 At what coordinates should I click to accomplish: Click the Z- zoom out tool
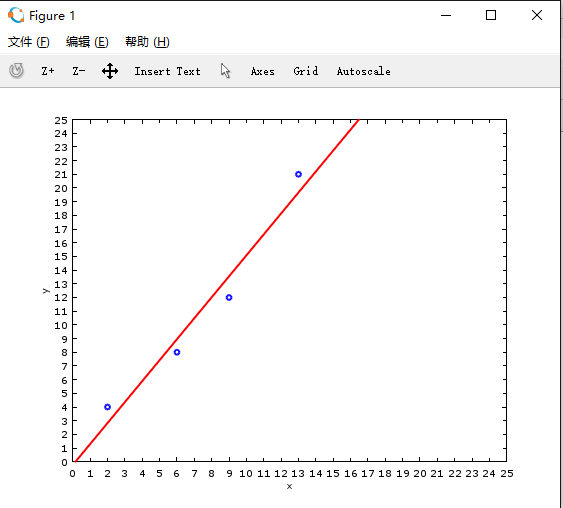pos(79,71)
